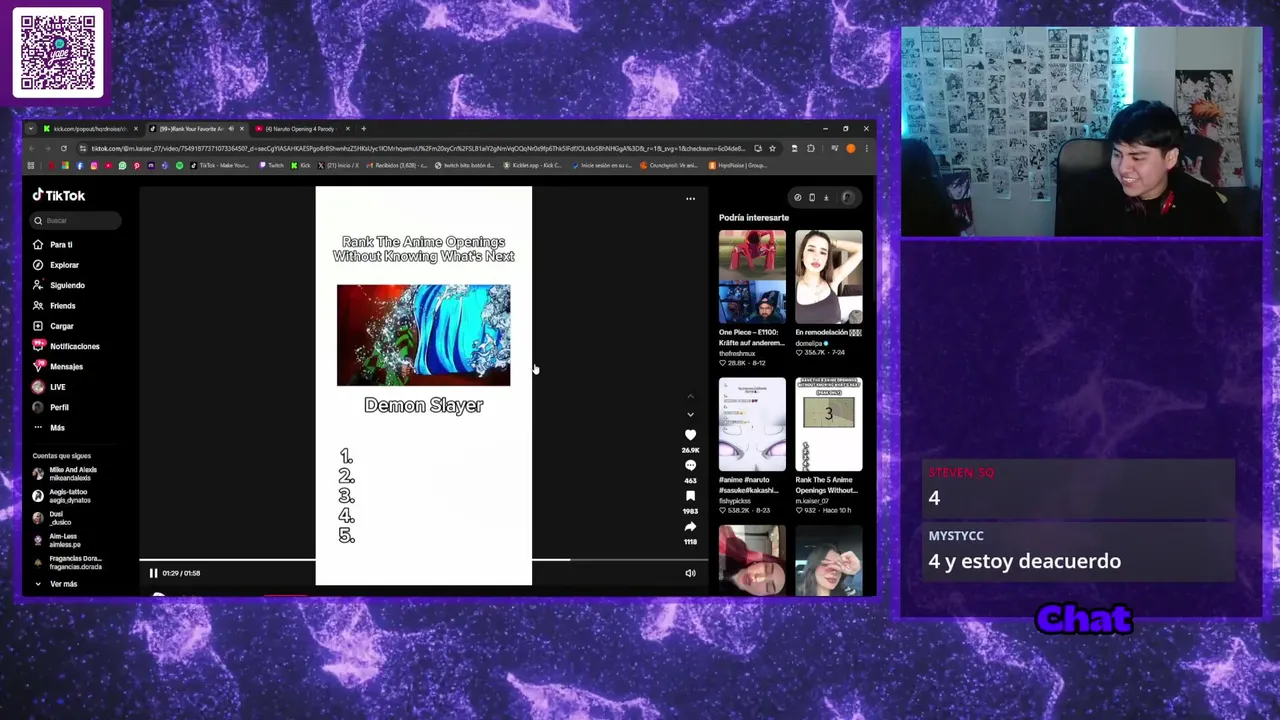Click the TikTok Buscar search field

coord(75,221)
